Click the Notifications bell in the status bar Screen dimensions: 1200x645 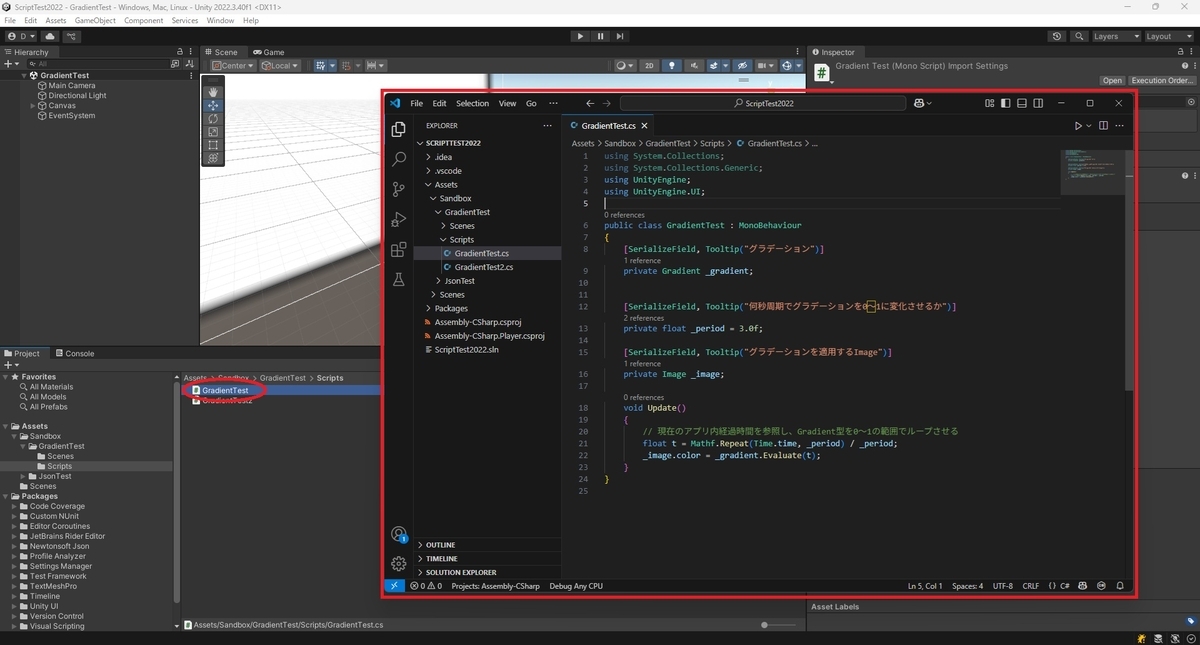[x=1120, y=586]
